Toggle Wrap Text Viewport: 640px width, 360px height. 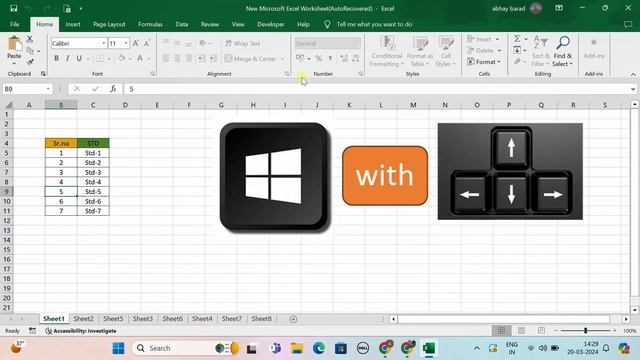[242, 43]
